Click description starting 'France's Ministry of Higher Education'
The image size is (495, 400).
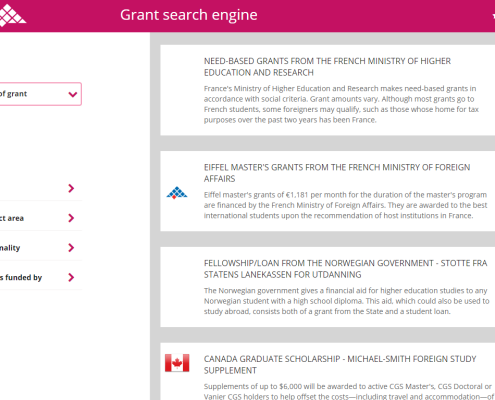(x=341, y=104)
